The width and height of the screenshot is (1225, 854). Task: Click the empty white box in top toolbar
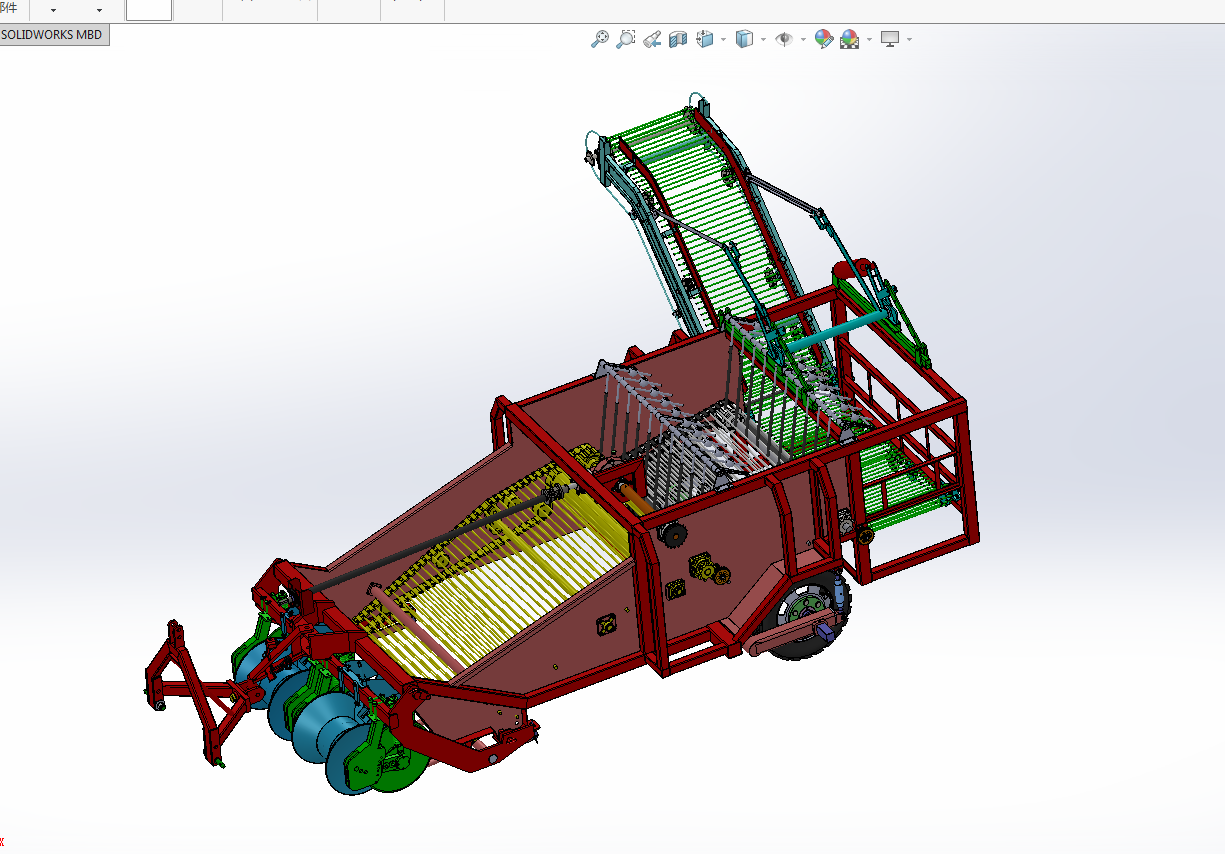pyautogui.click(x=149, y=10)
